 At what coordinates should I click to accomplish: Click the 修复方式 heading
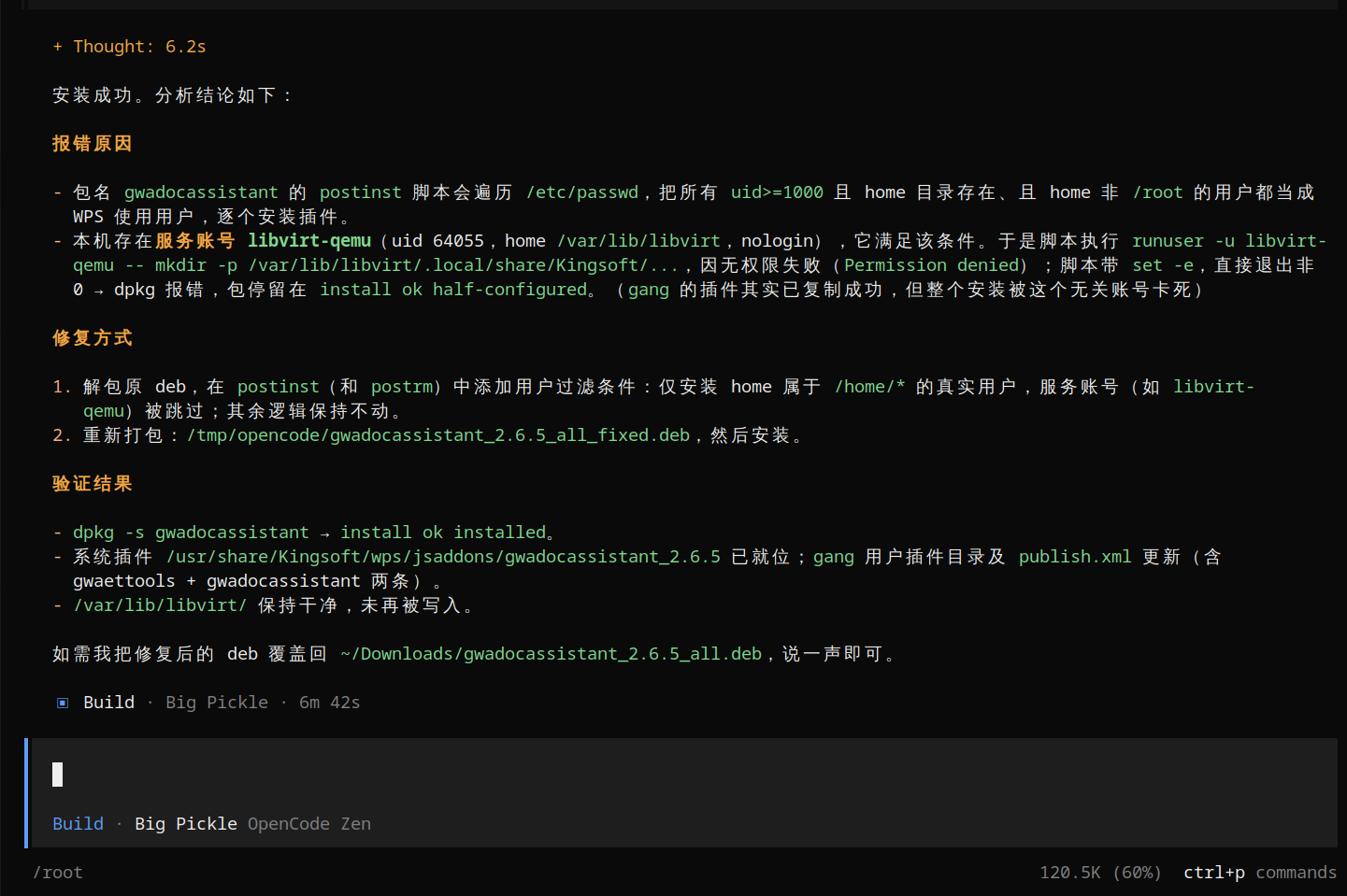coord(93,337)
